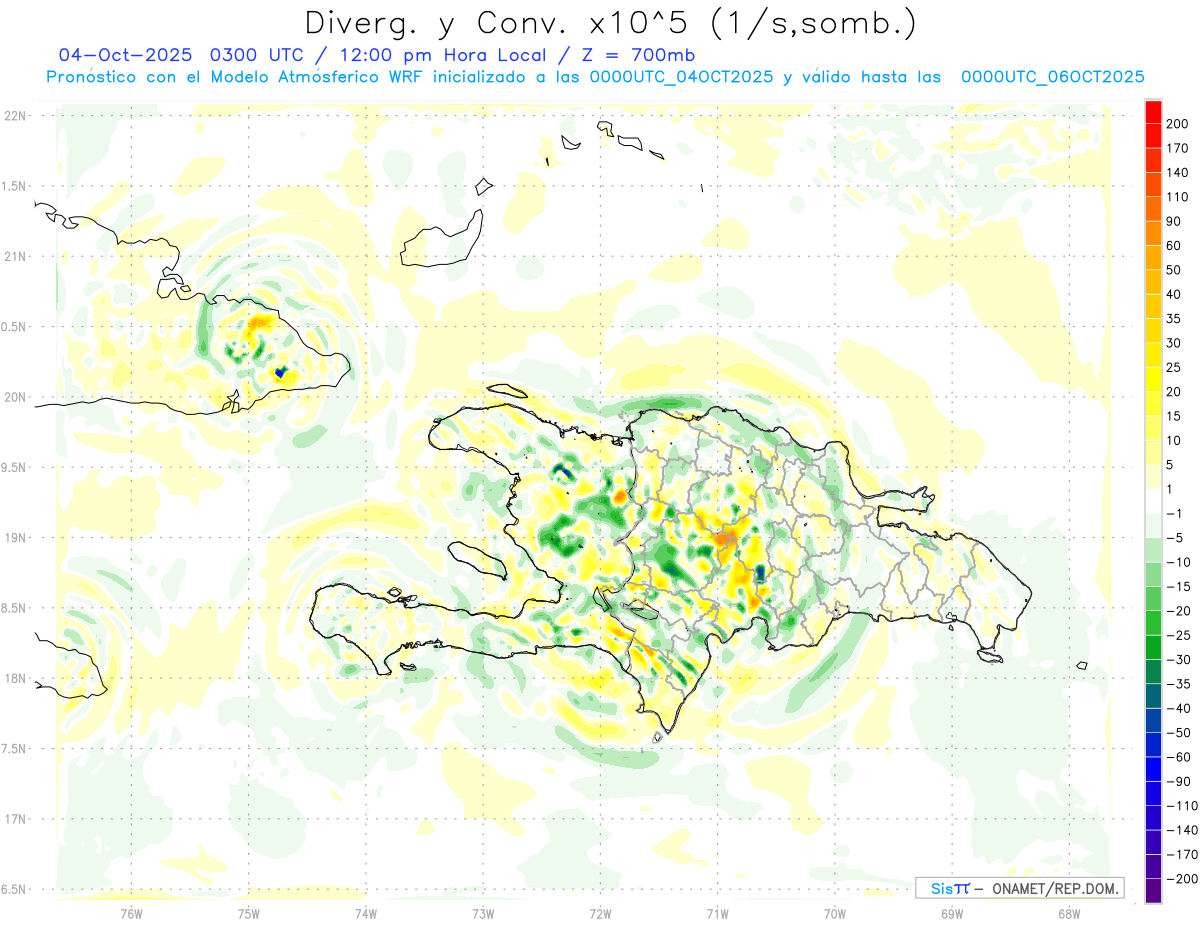
Task: Click the 1.5N latitude label
Action: (x=15, y=186)
